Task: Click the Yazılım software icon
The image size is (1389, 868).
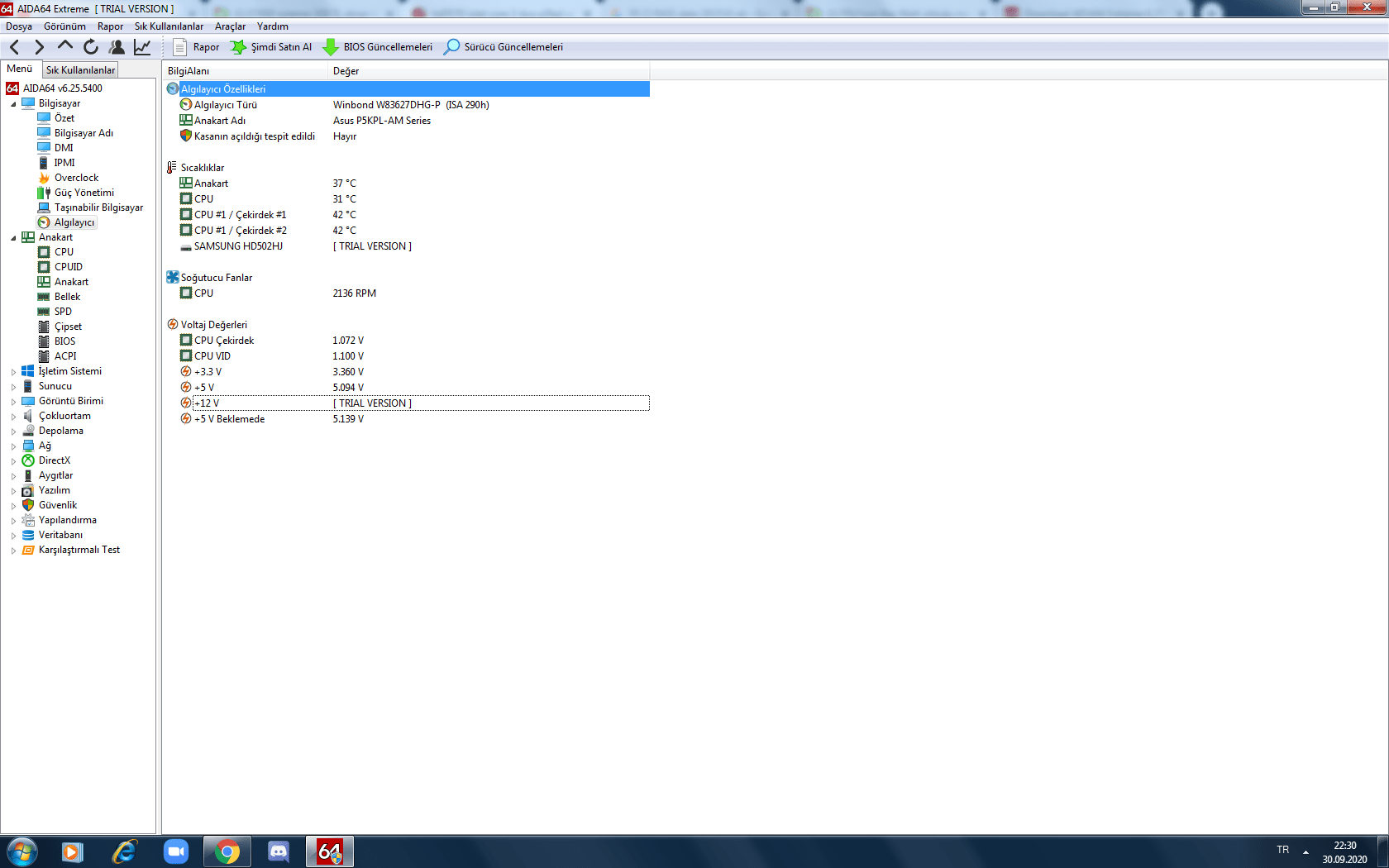Action: (x=28, y=490)
